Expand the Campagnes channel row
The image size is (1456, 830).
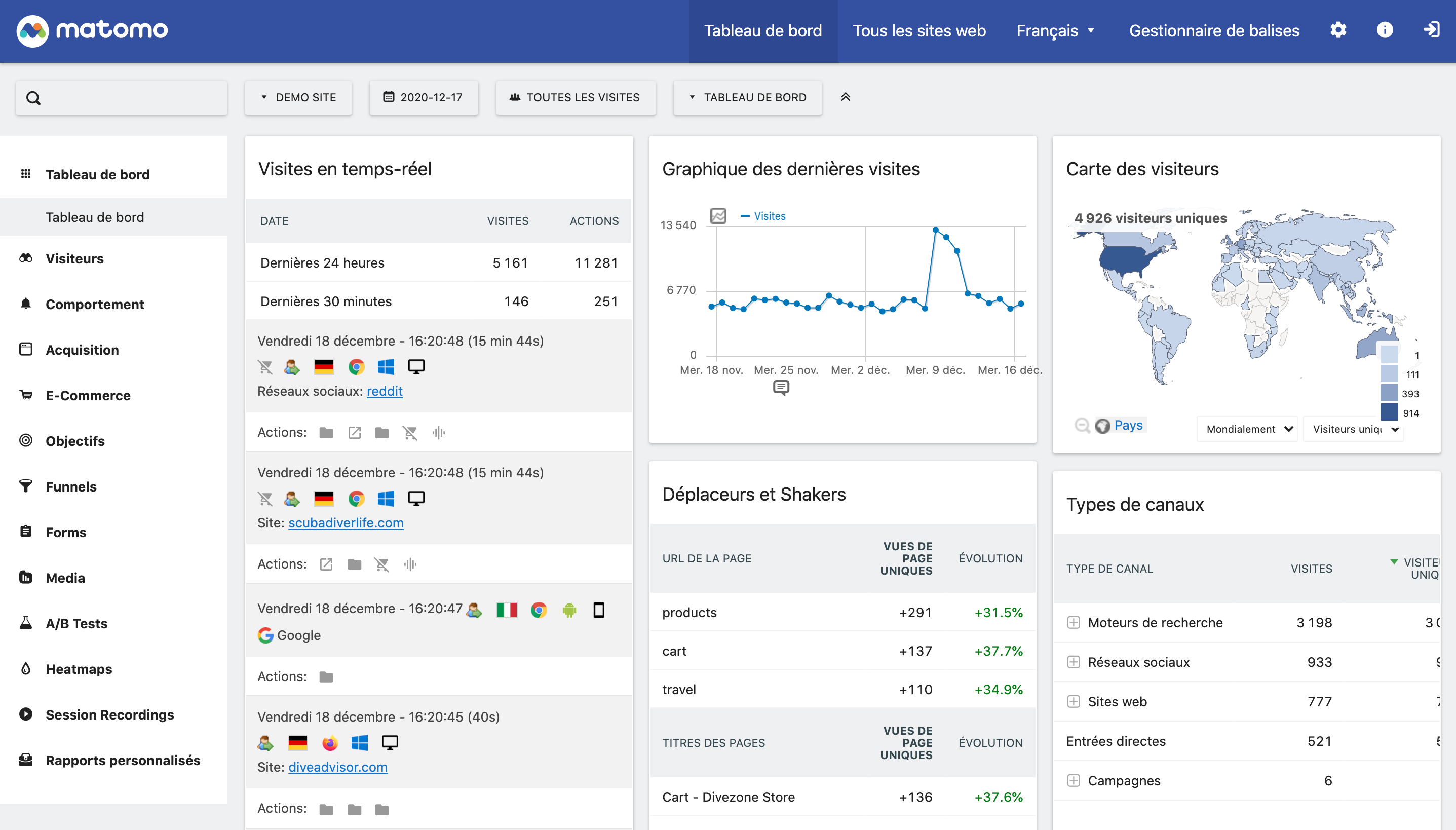tap(1074, 781)
